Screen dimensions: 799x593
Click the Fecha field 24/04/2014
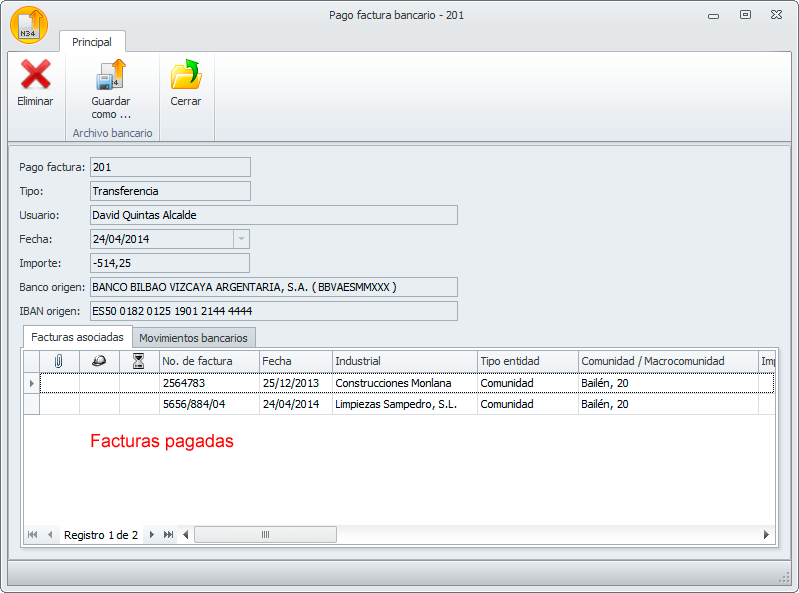click(162, 239)
